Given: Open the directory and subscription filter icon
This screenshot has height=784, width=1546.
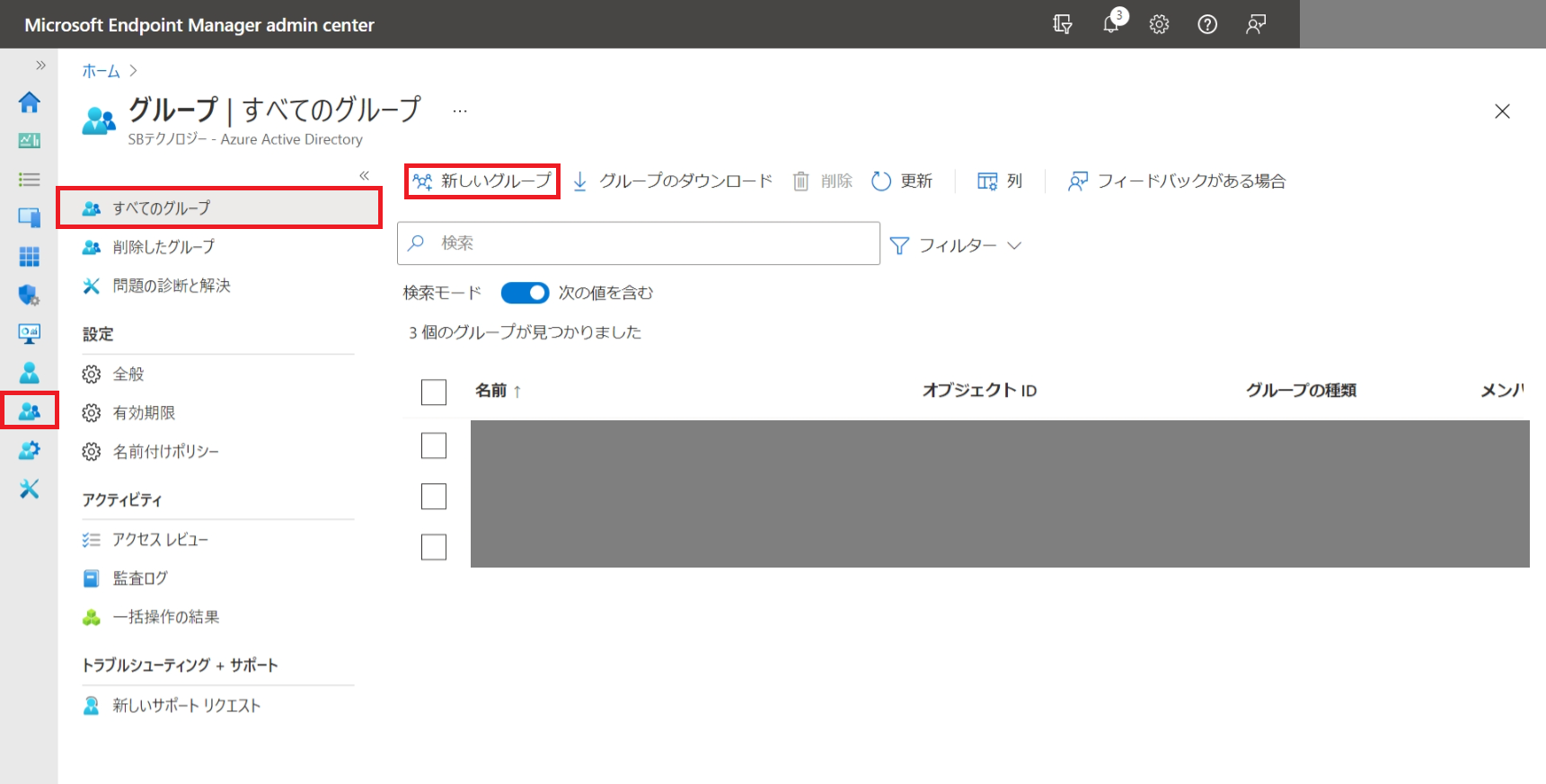Looking at the screenshot, I should pos(1063,24).
